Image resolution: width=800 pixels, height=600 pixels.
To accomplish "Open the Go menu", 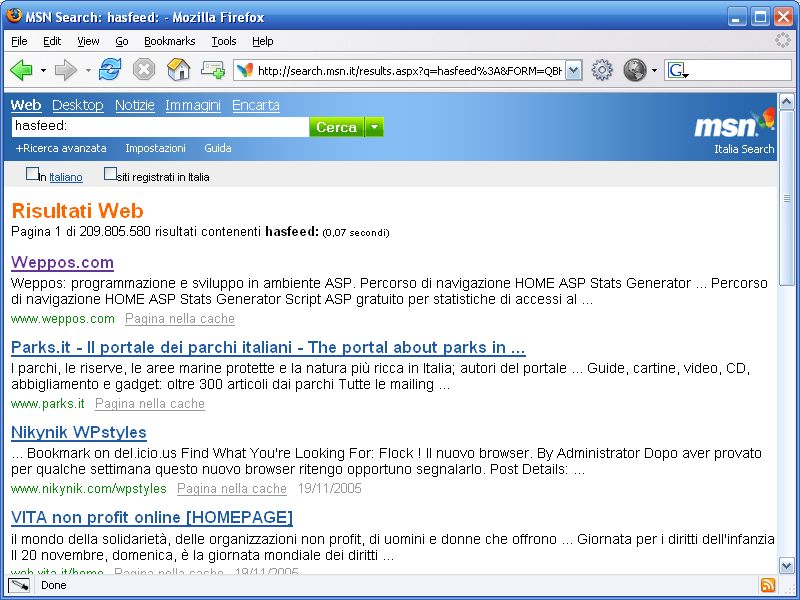I will (121, 41).
